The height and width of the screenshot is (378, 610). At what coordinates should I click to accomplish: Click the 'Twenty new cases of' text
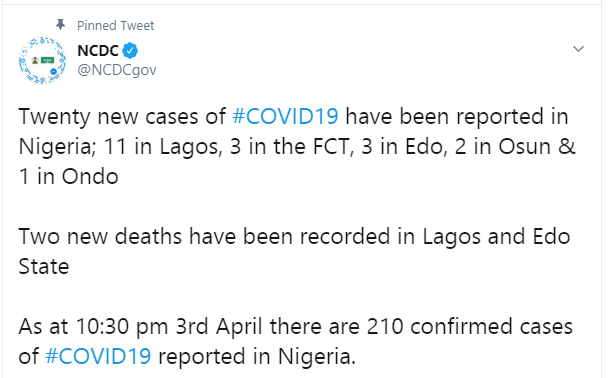click(122, 117)
